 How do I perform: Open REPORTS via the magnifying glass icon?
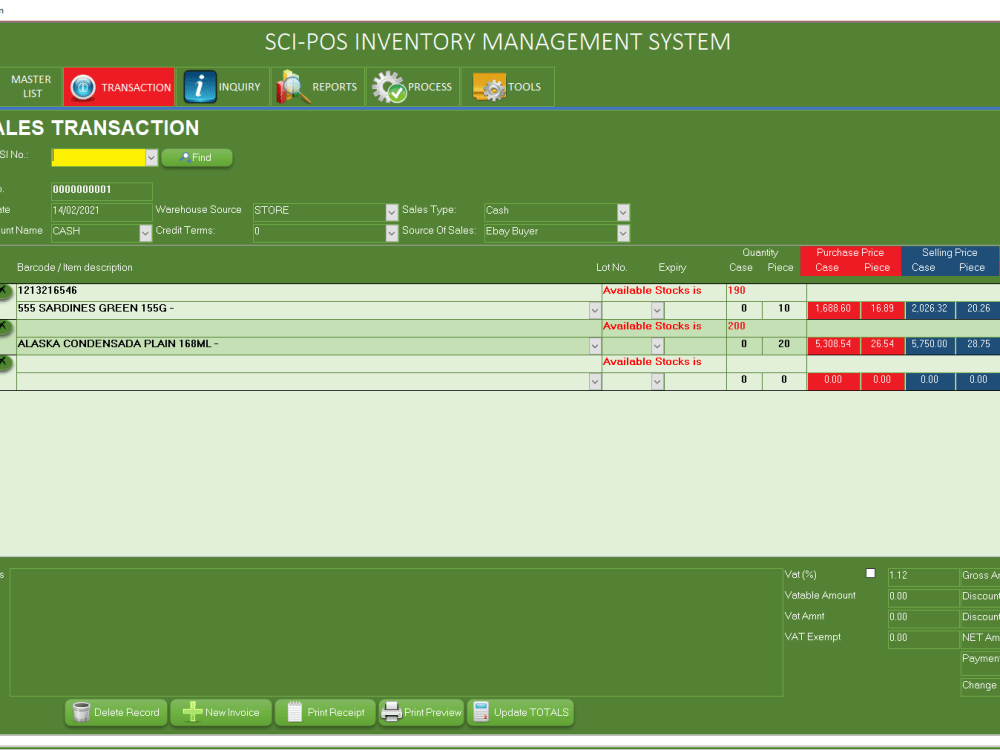(x=289, y=86)
